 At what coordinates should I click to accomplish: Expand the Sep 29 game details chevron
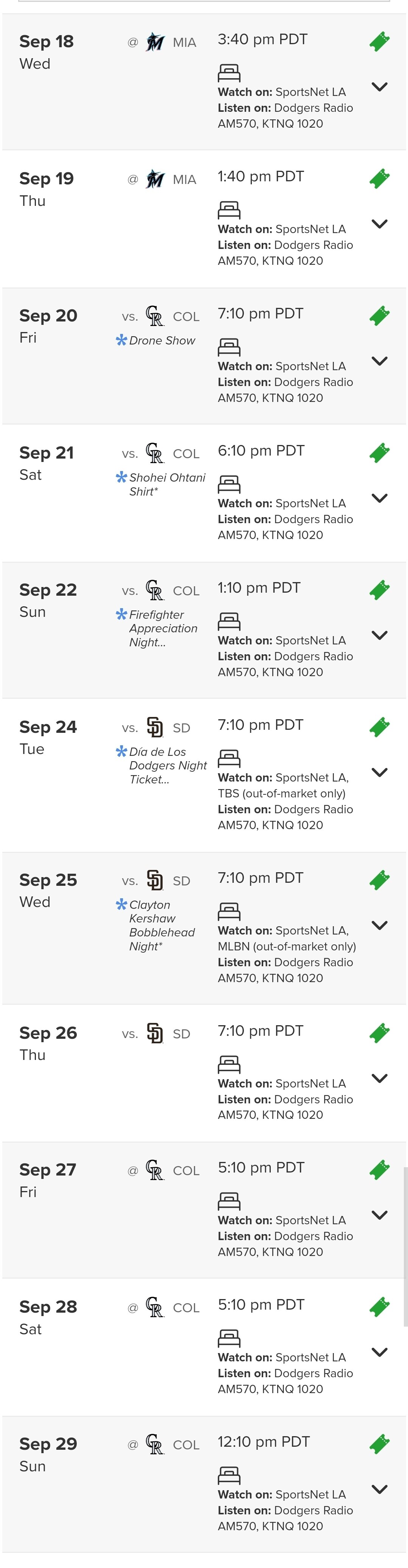tap(379, 1489)
